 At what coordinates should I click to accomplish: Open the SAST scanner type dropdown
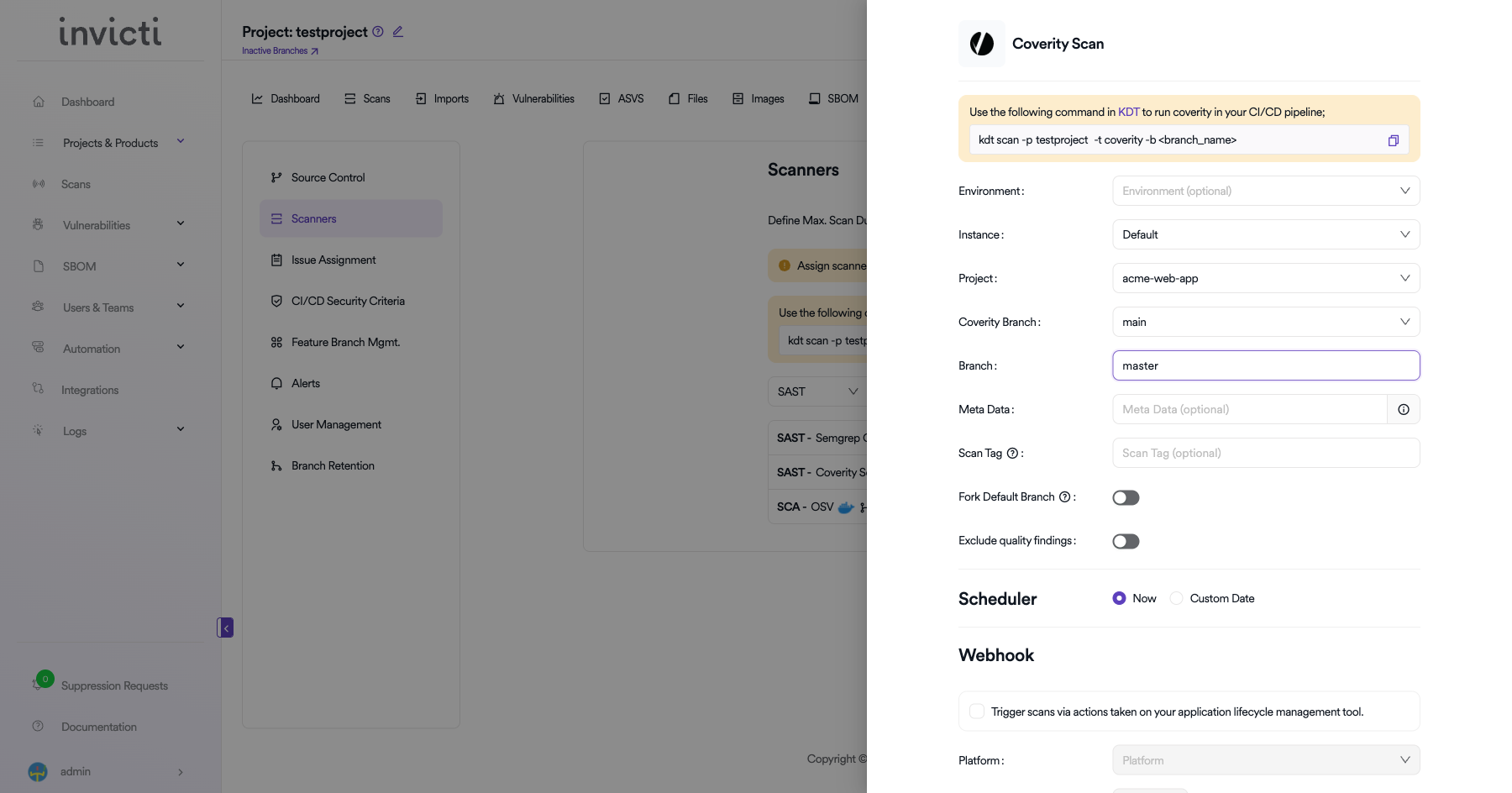[x=817, y=391]
